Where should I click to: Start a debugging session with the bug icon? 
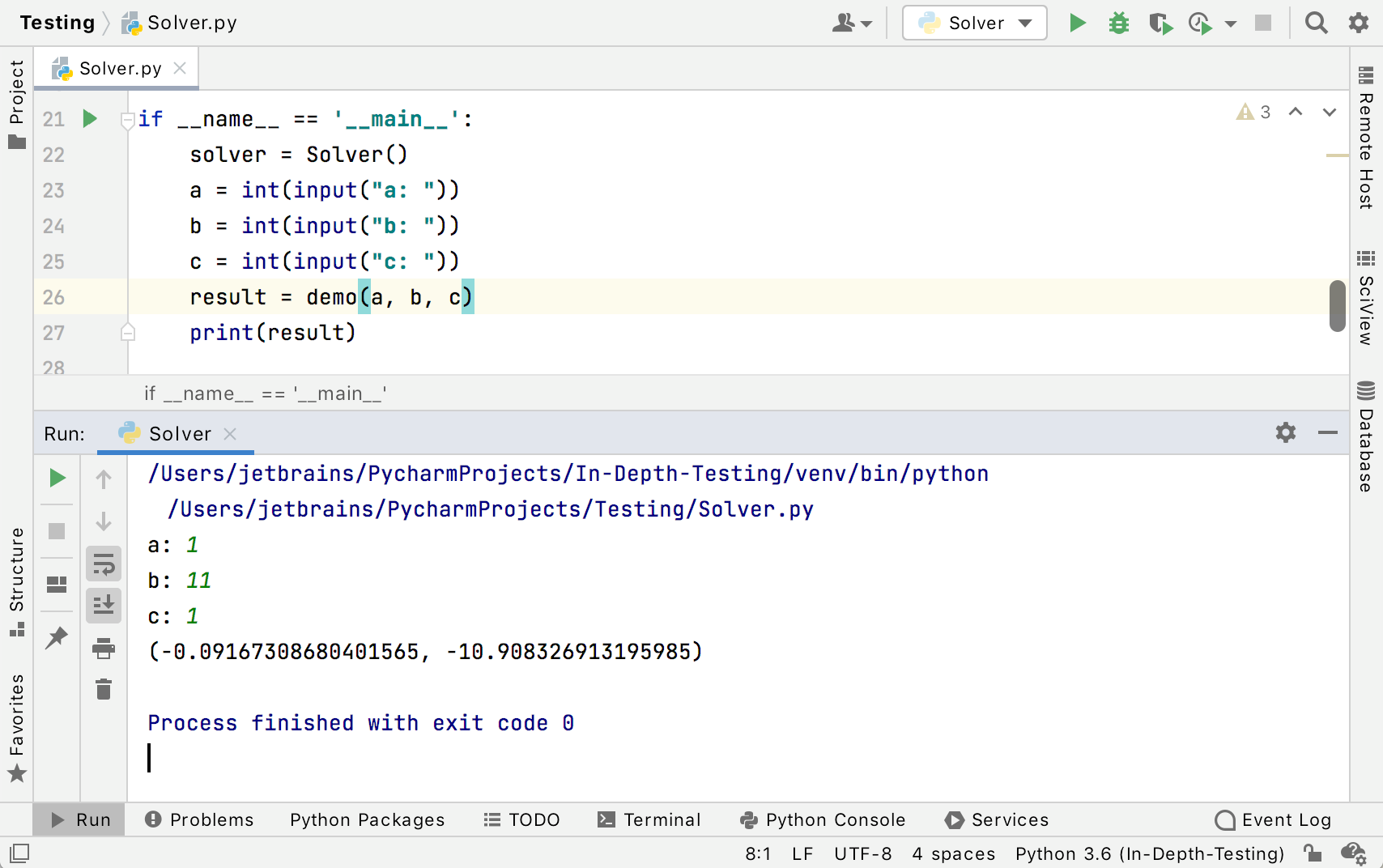[1118, 23]
